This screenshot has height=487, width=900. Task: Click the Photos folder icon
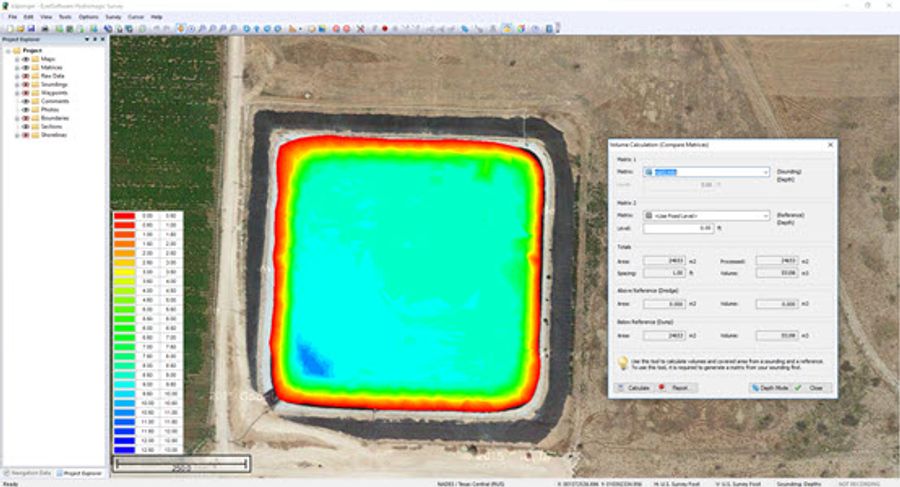[x=36, y=109]
